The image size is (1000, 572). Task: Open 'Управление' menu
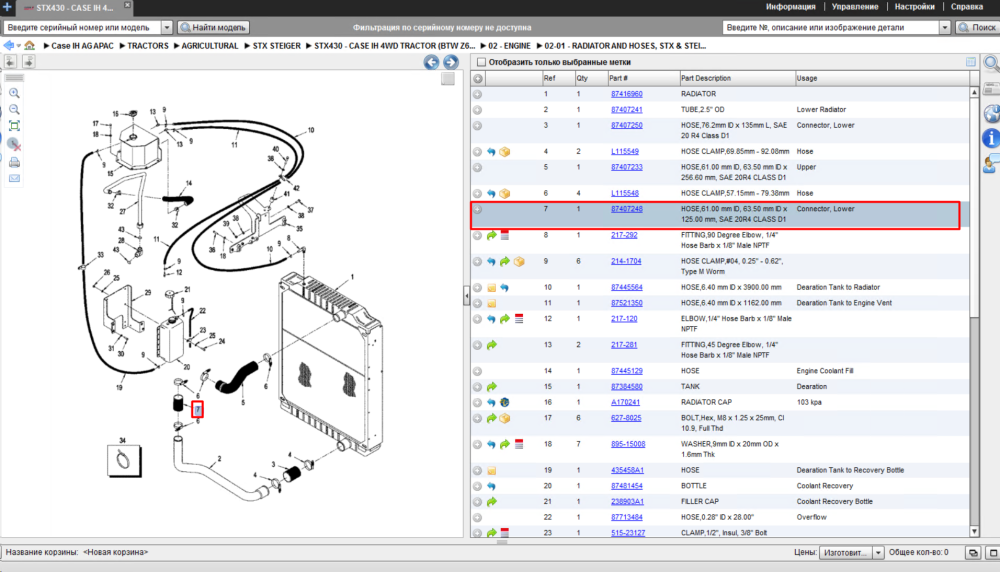(855, 7)
